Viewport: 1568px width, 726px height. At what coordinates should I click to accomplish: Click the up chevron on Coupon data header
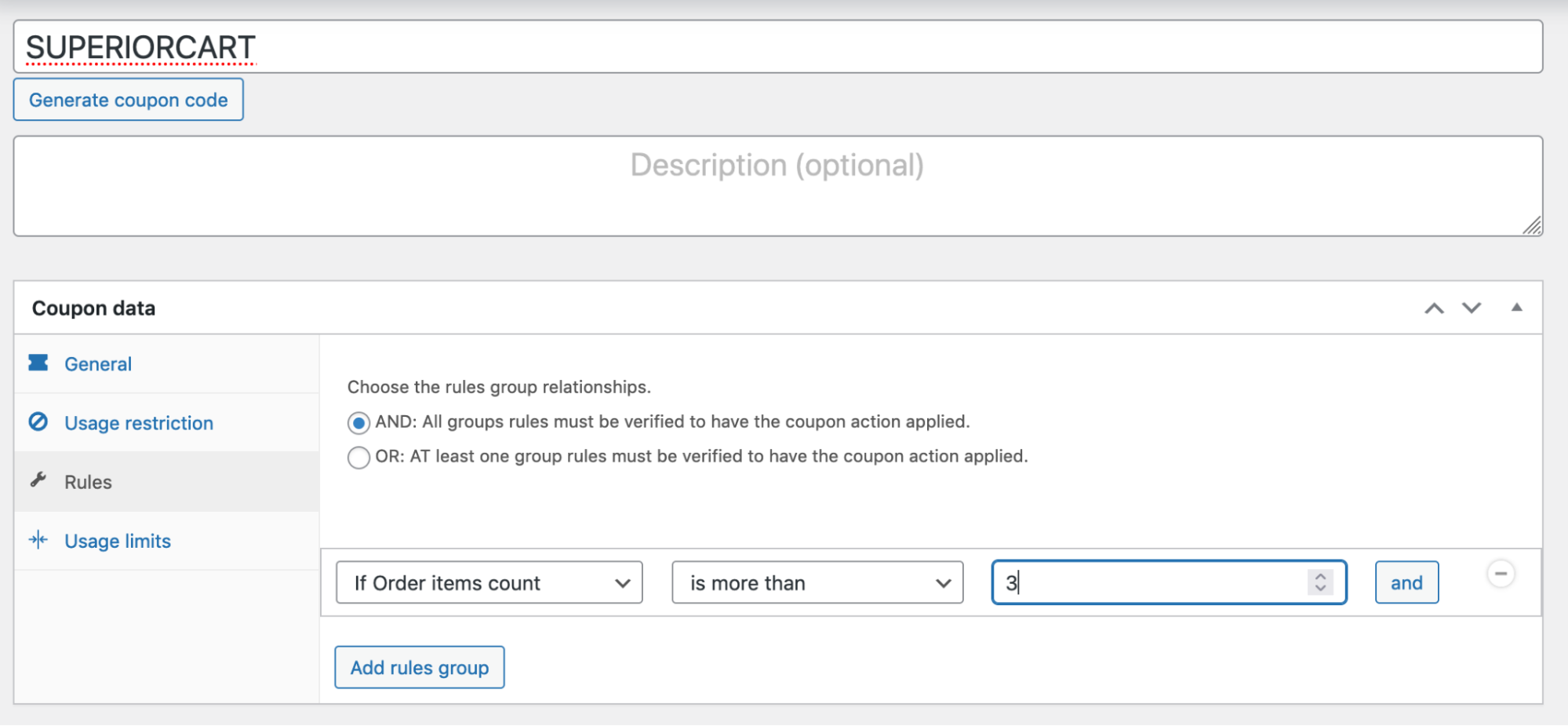tap(1435, 308)
